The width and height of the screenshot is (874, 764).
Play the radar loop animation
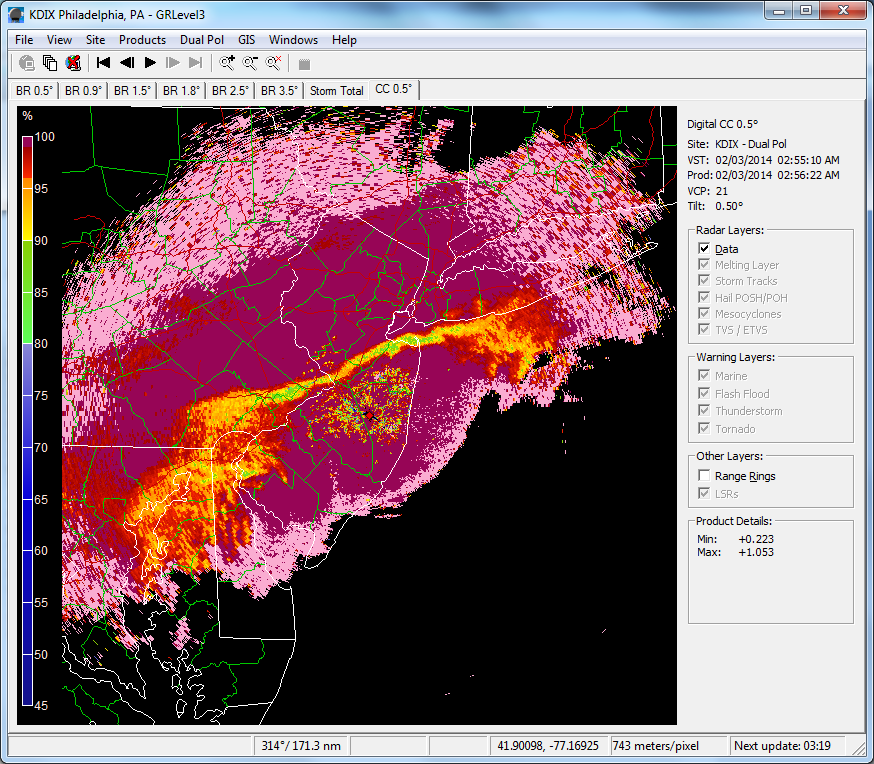pos(150,62)
